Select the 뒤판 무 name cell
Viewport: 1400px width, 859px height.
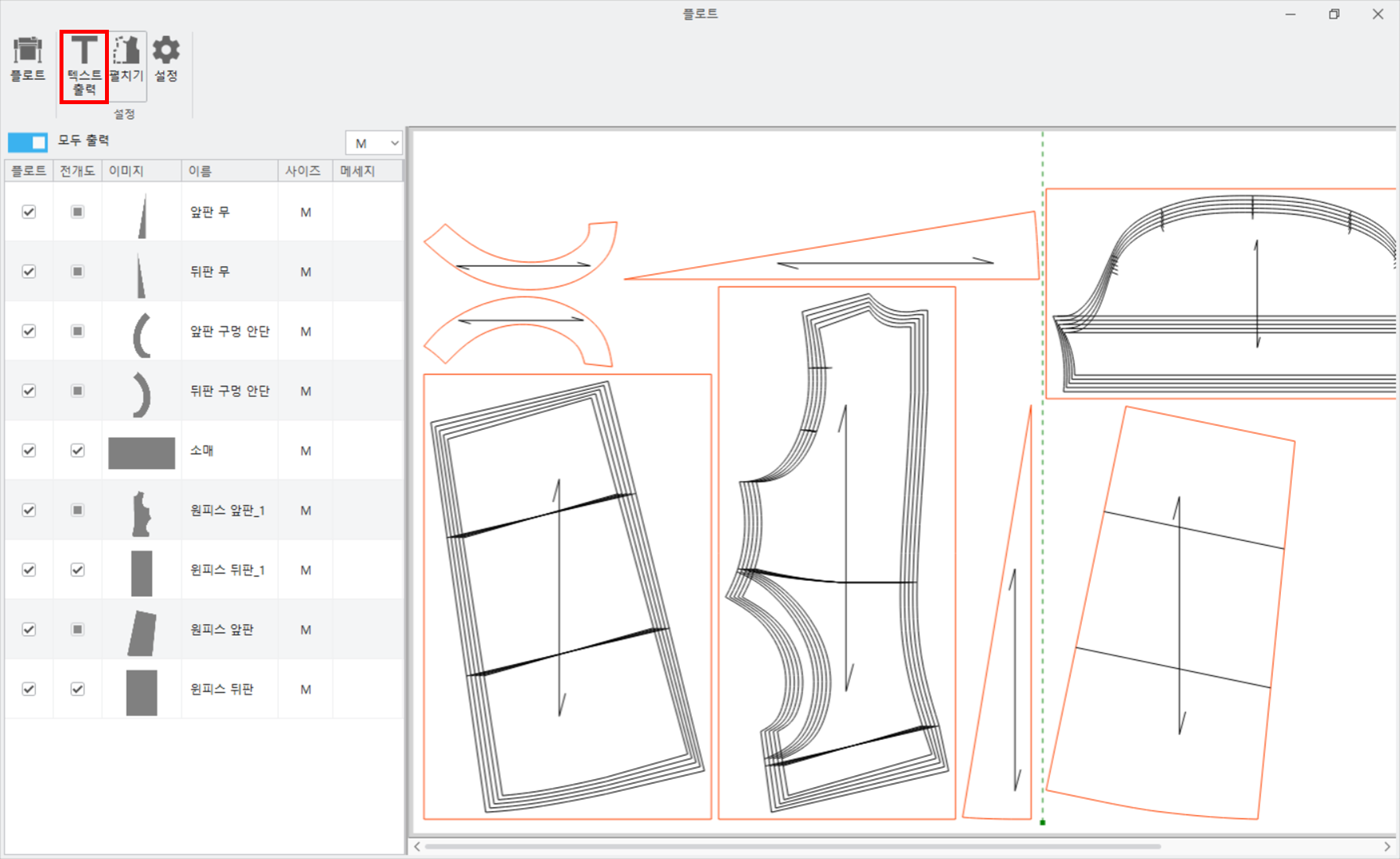(230, 272)
